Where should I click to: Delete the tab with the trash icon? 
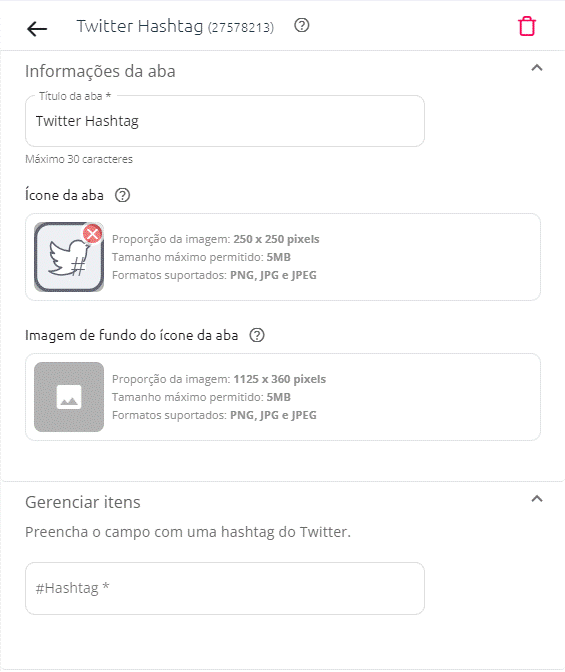click(527, 27)
